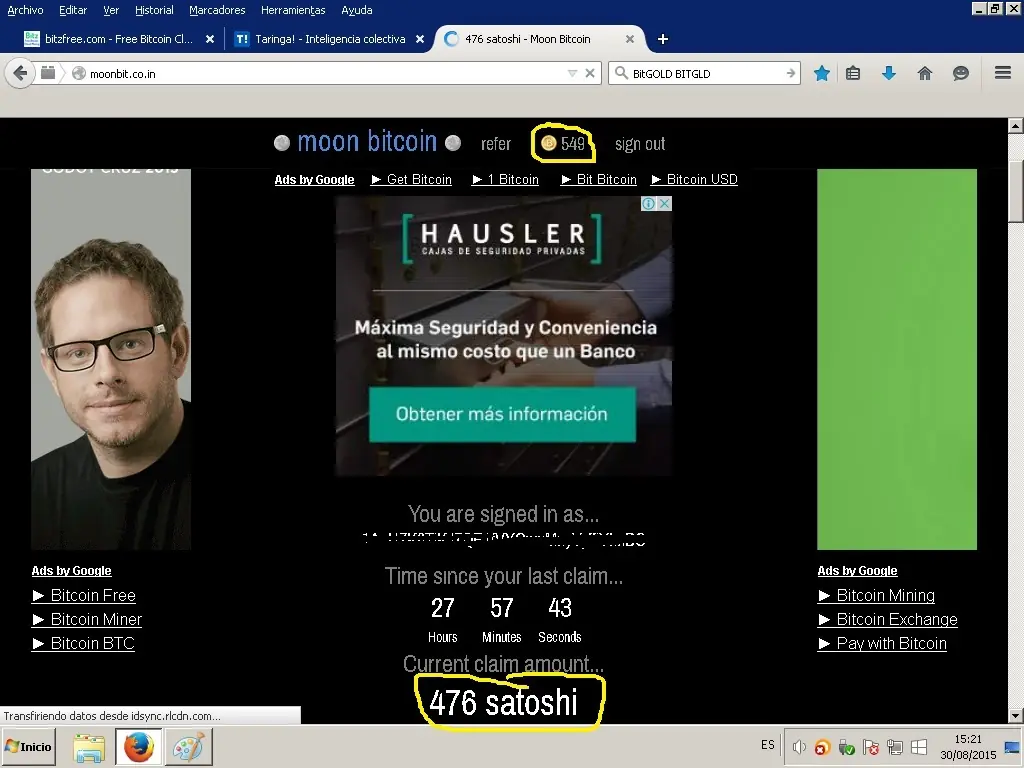
Task: Open the chat smiley bubble icon
Action: coord(961,73)
